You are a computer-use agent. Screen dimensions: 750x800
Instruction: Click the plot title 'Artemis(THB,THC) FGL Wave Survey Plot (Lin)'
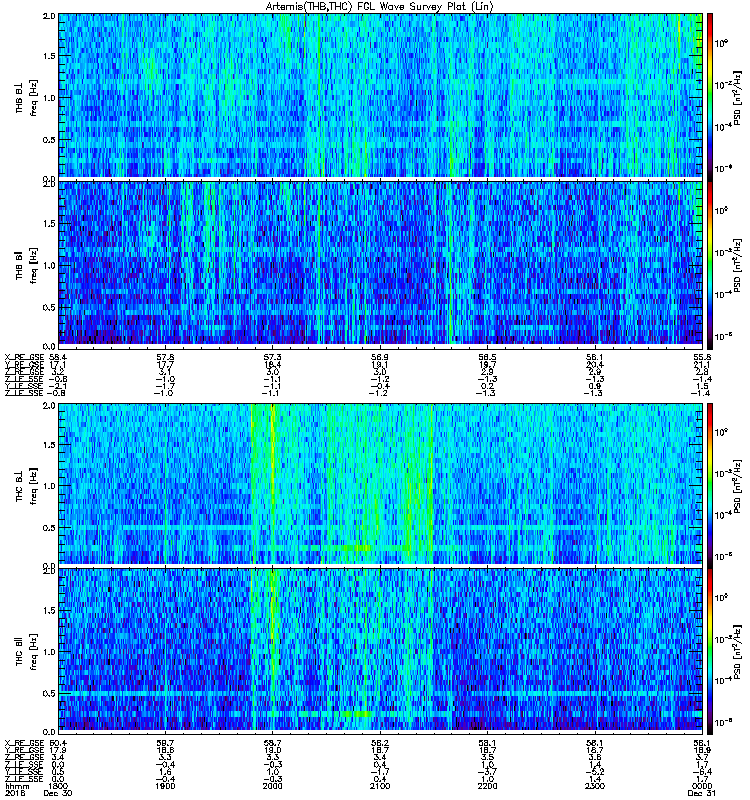[379, 7]
